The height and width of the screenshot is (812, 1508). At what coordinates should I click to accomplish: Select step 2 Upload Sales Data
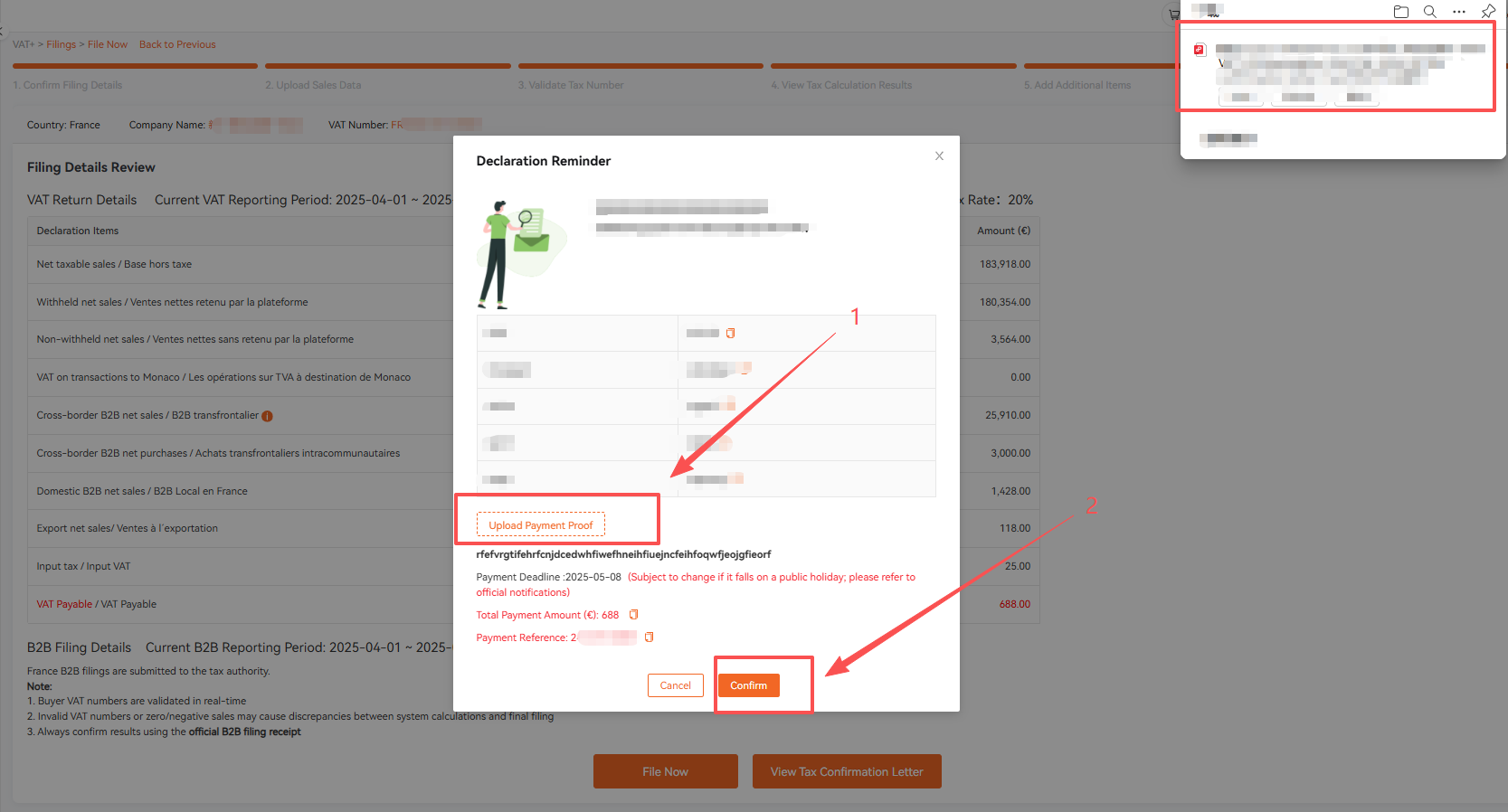tap(313, 85)
